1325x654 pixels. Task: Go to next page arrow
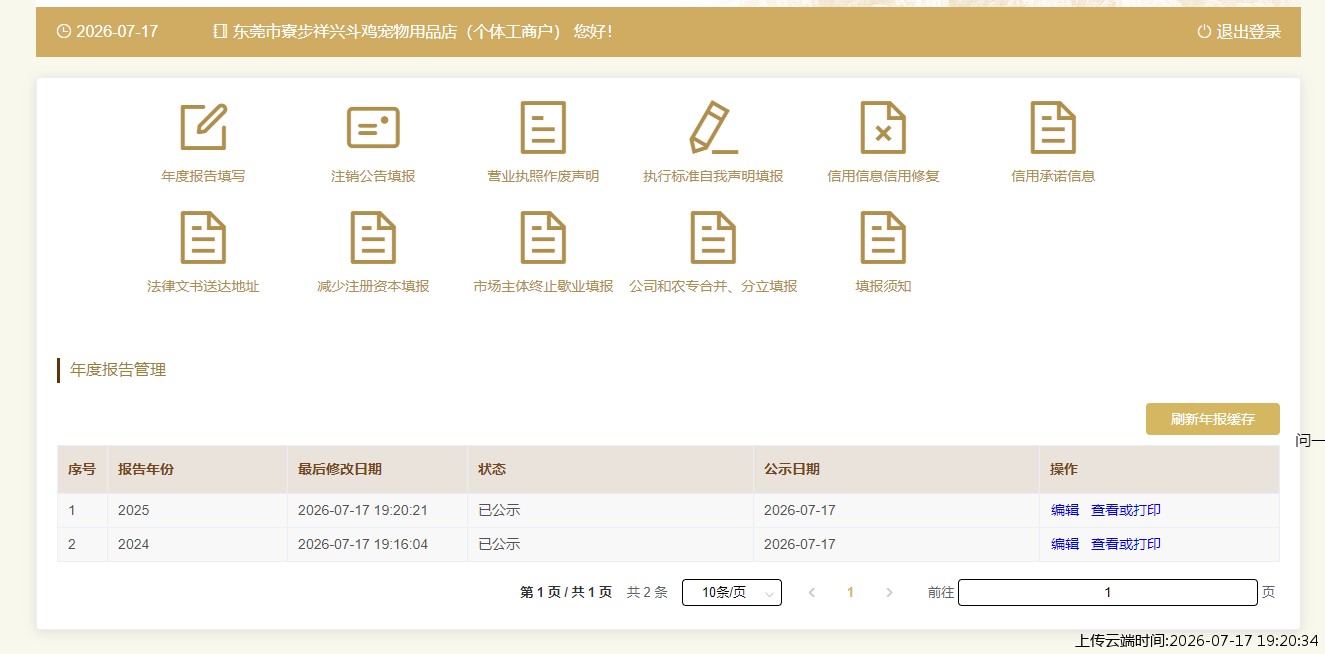(889, 592)
